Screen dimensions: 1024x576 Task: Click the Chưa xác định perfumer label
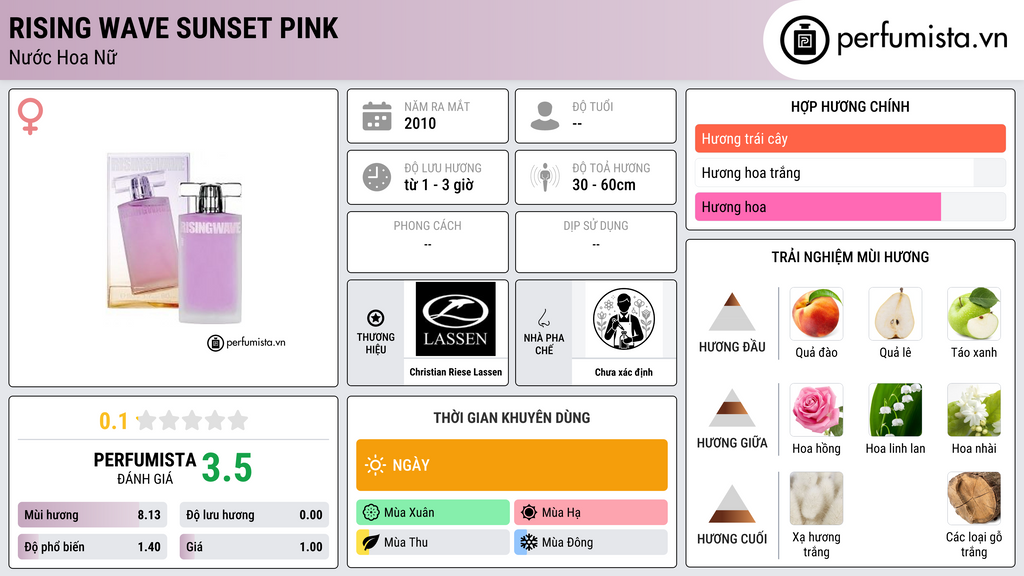pos(624,372)
